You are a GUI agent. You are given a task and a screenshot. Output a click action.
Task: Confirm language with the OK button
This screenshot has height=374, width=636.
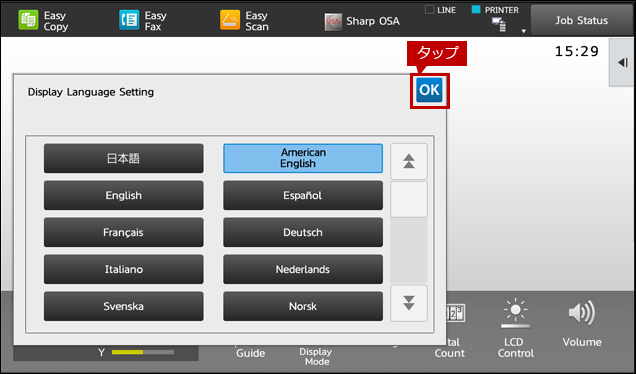point(430,90)
